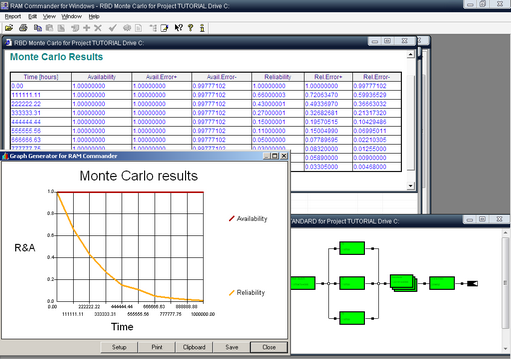Click Availability legend entry in graph
This screenshot has width=511, height=360.
[x=248, y=219]
